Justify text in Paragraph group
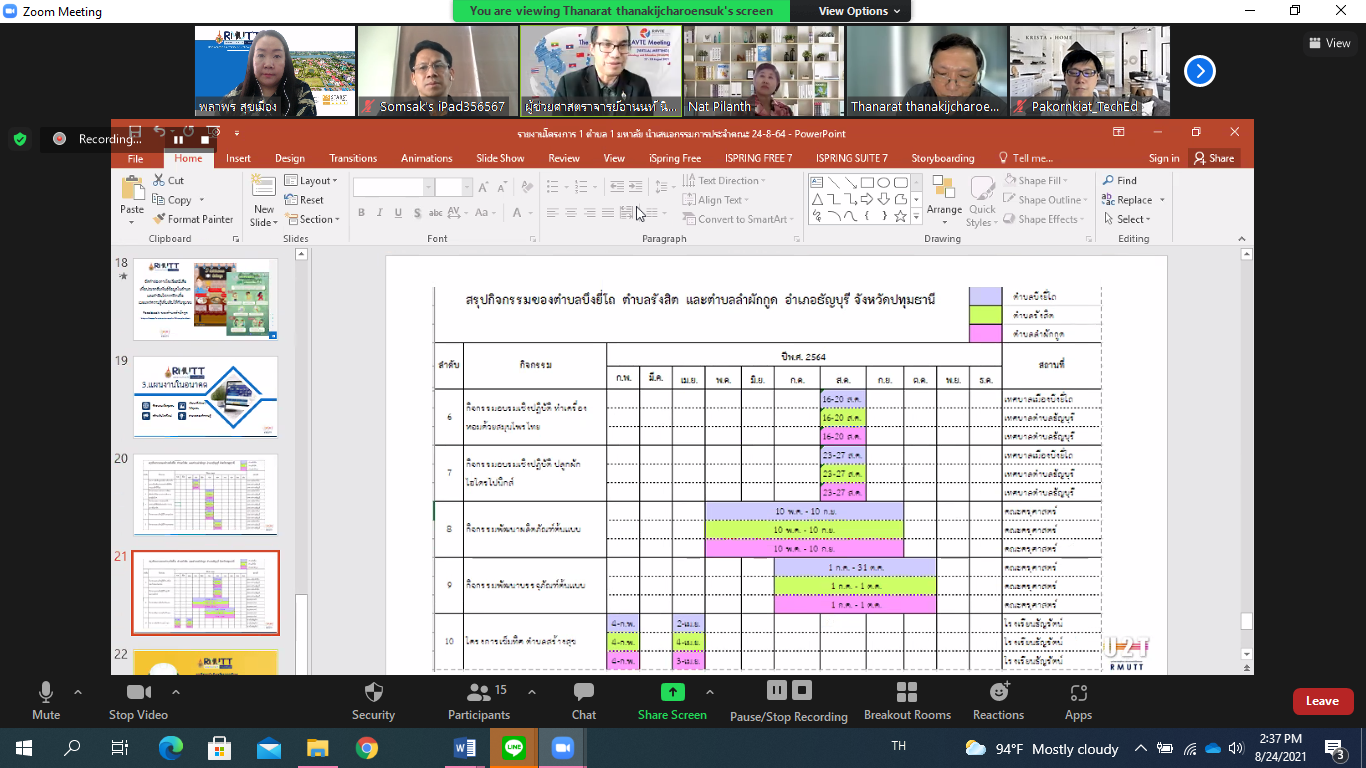Image resolution: width=1366 pixels, height=768 pixels. [x=607, y=212]
